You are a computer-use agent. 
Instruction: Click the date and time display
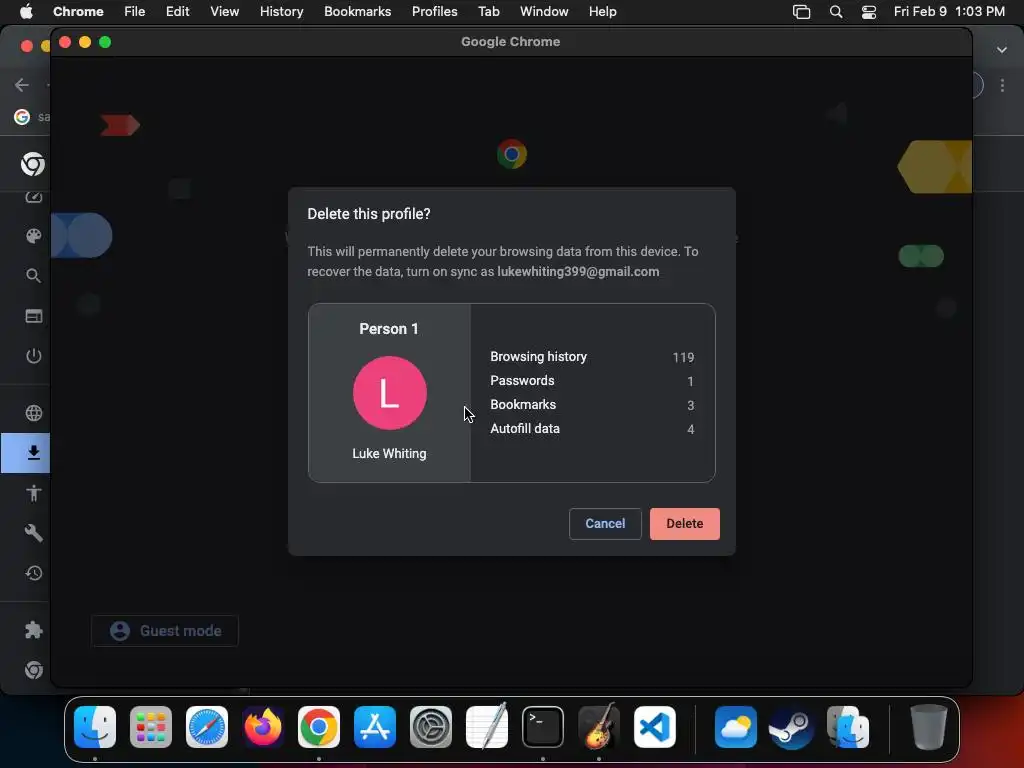[x=949, y=12]
